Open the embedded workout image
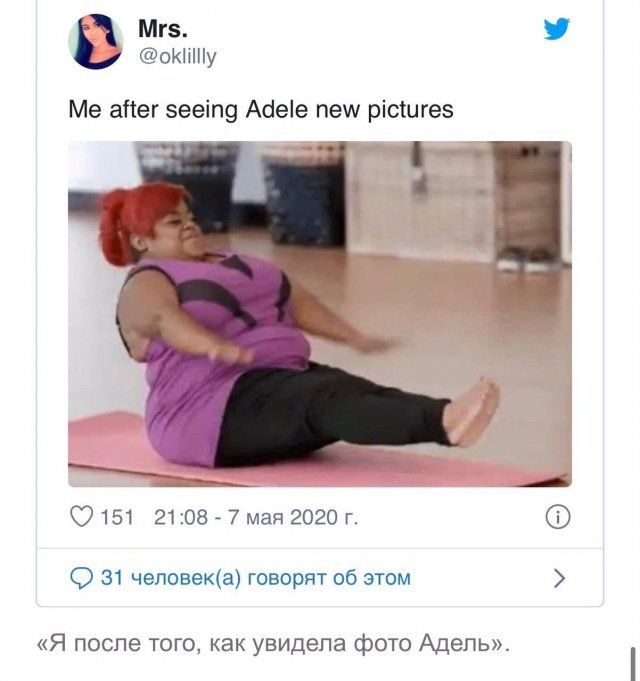640x681 pixels. point(320,314)
